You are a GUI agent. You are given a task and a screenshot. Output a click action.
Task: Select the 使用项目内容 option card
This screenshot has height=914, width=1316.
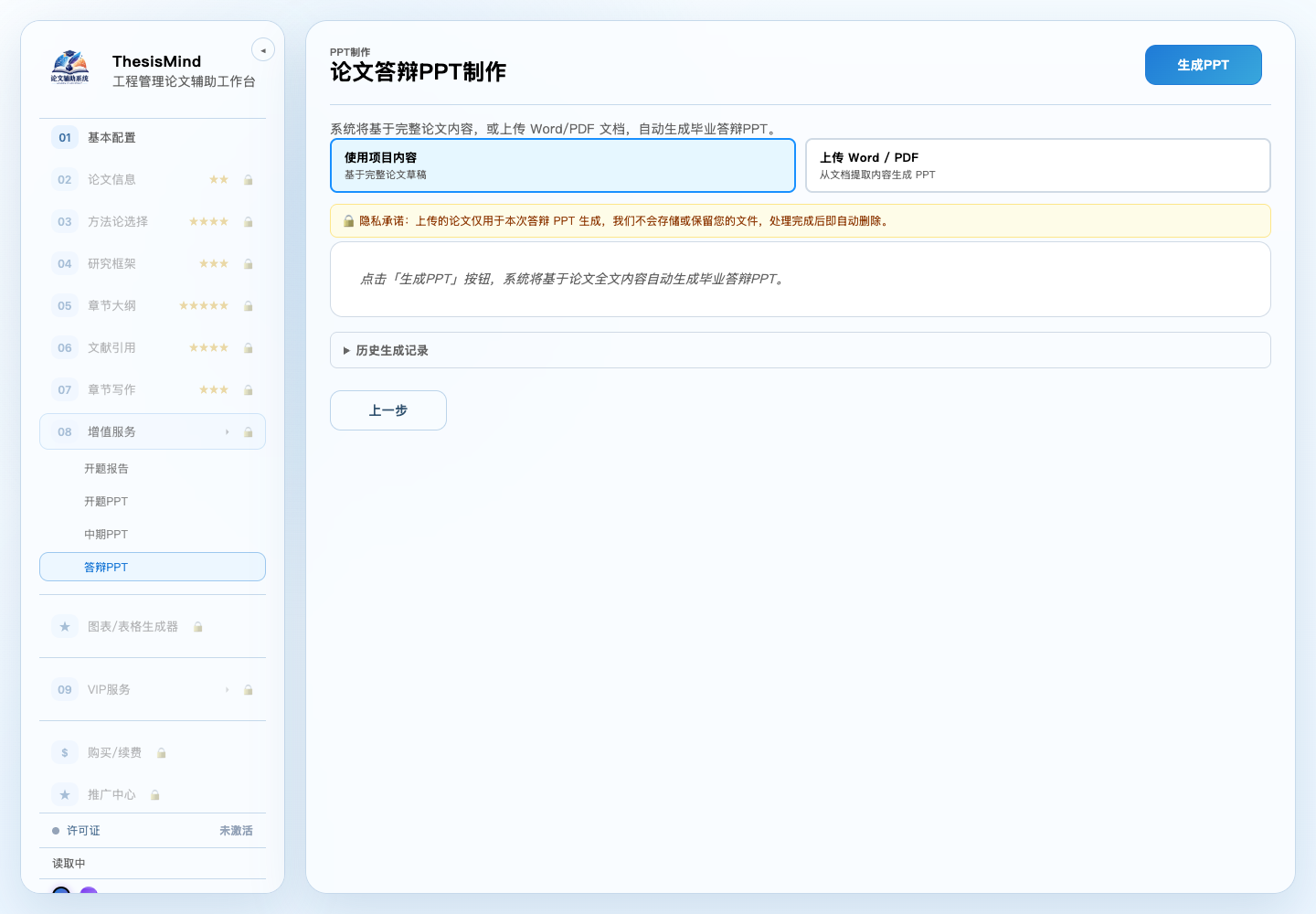[x=563, y=165]
